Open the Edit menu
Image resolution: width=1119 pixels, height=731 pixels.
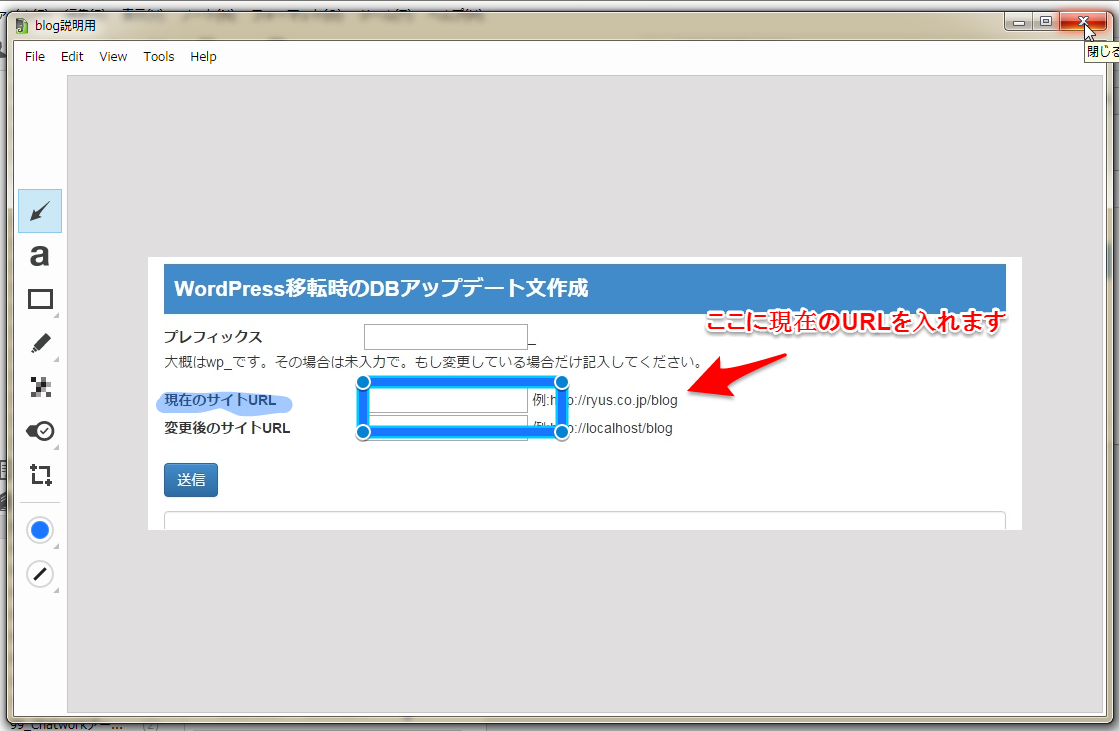[72, 57]
